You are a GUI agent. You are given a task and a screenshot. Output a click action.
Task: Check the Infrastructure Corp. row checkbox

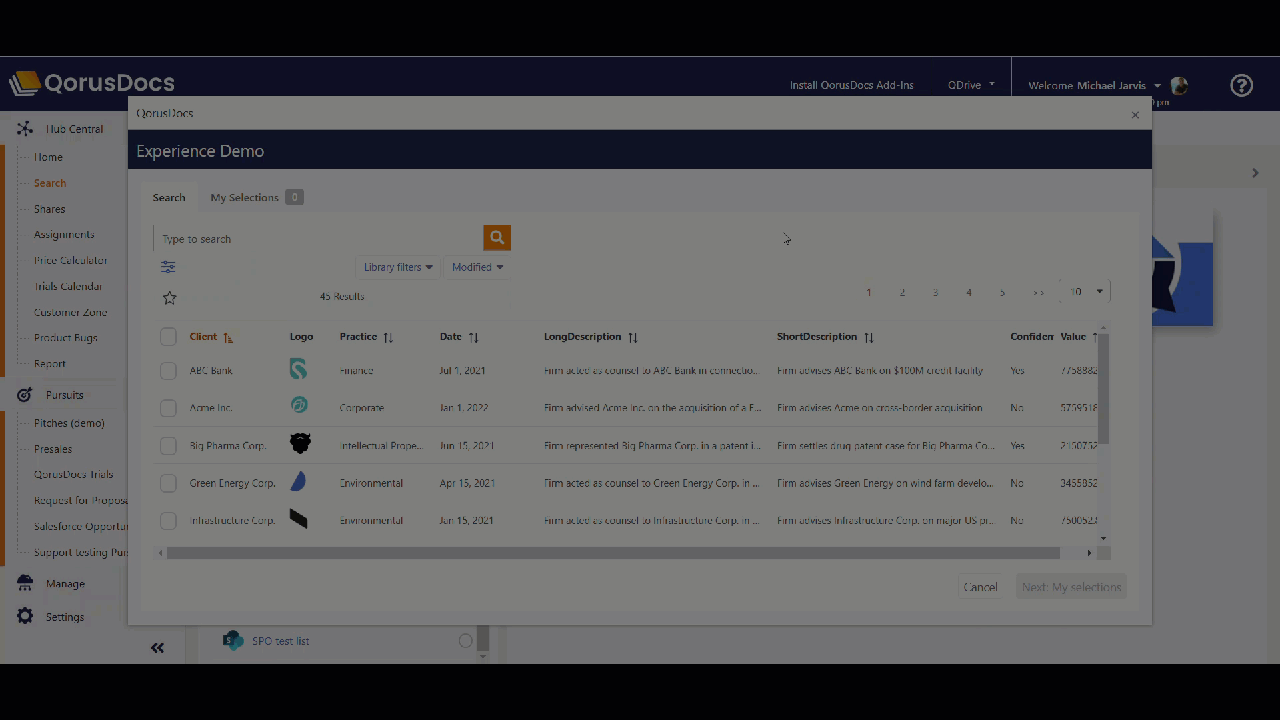click(x=168, y=521)
